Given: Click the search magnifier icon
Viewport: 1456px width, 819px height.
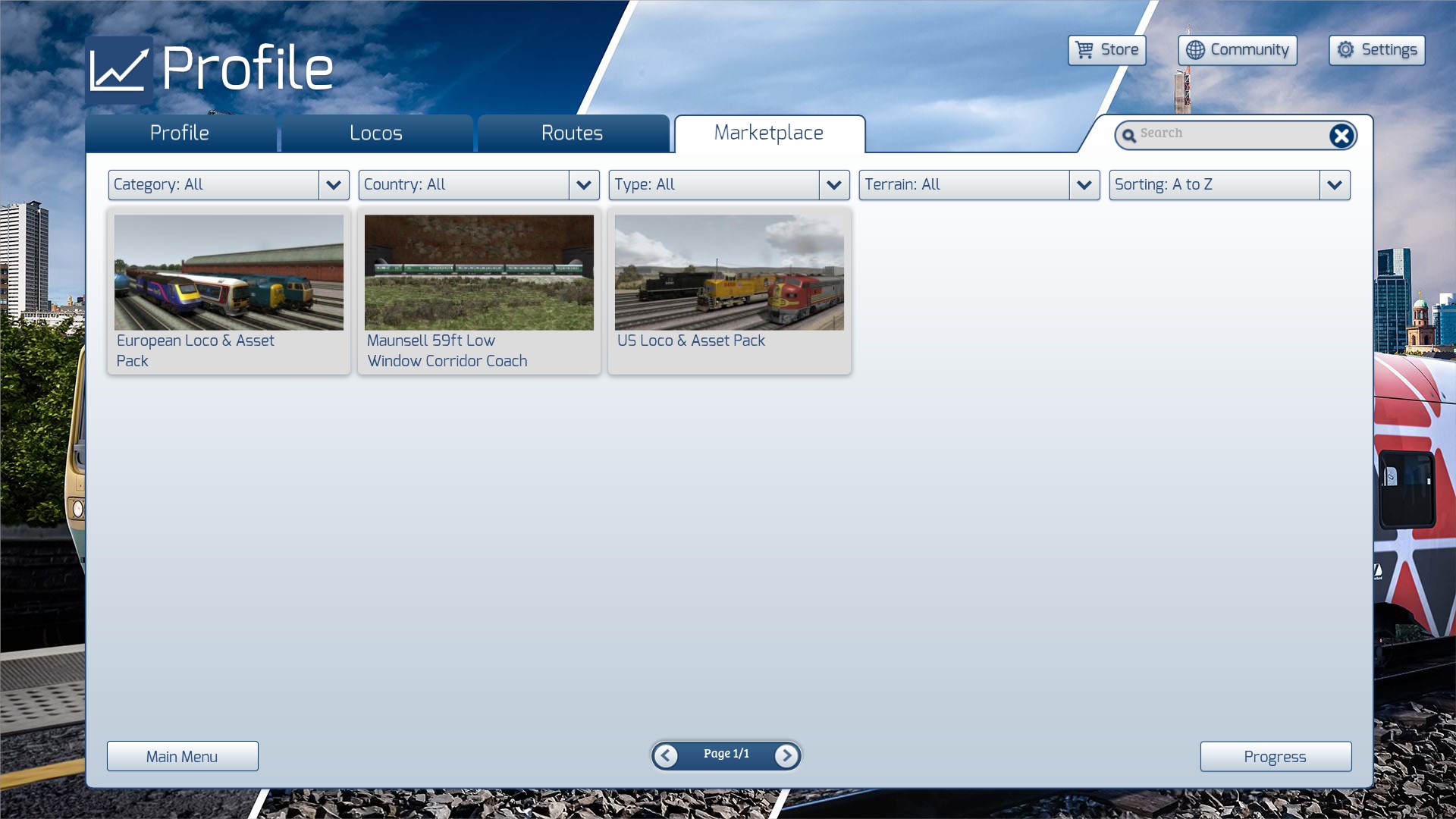Looking at the screenshot, I should [1129, 136].
